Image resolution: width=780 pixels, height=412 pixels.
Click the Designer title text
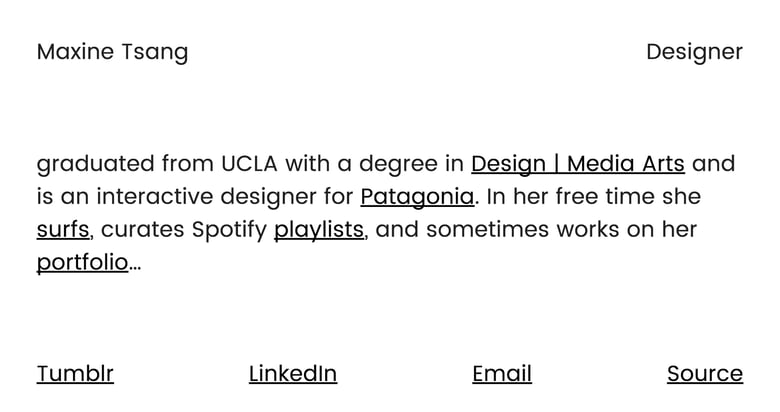click(x=694, y=52)
